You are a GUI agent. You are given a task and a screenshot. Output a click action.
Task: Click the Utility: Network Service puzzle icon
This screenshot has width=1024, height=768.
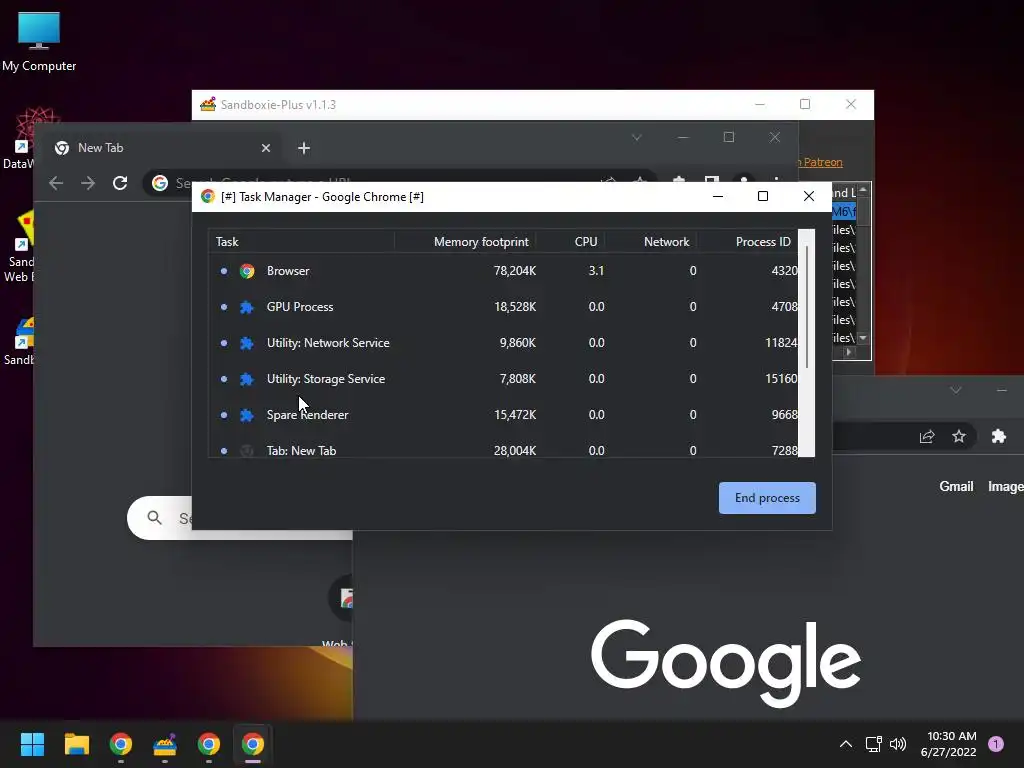click(x=247, y=343)
